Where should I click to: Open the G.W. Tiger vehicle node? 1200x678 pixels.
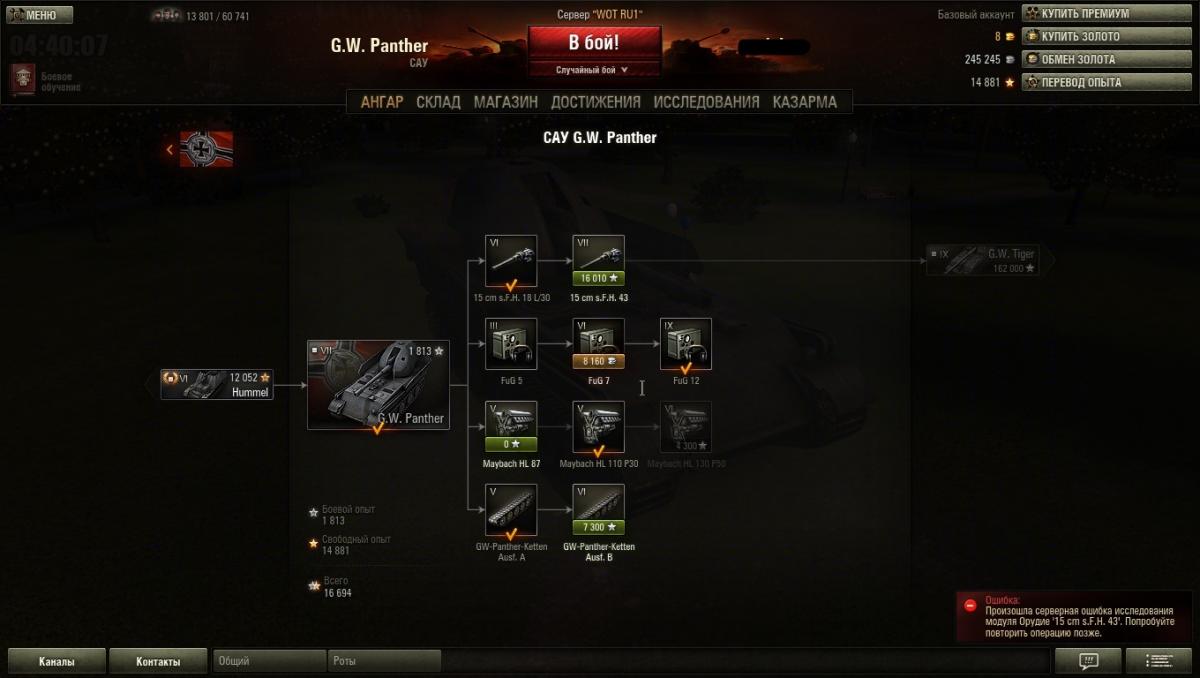tap(990, 260)
